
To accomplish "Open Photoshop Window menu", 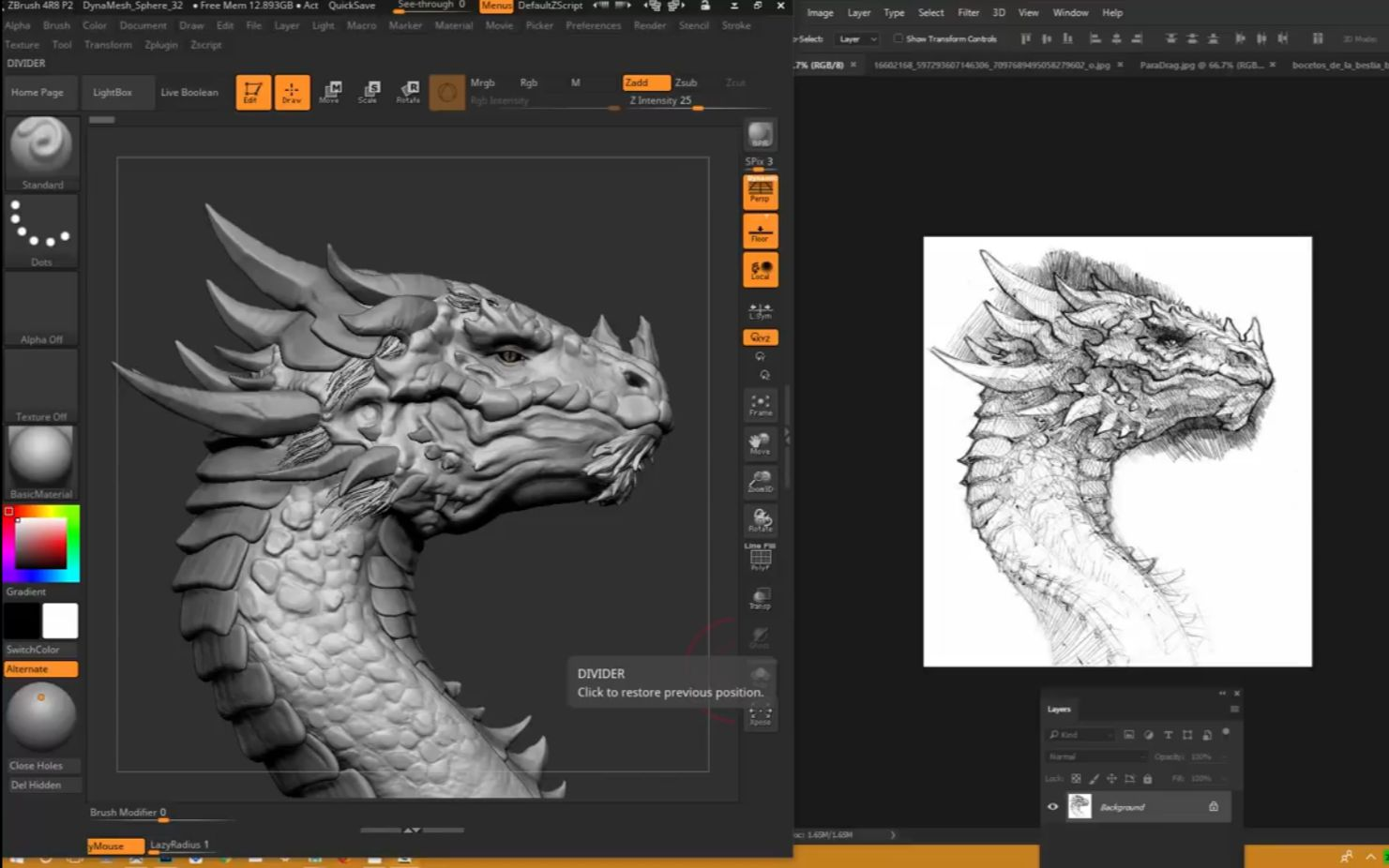I will [x=1070, y=13].
